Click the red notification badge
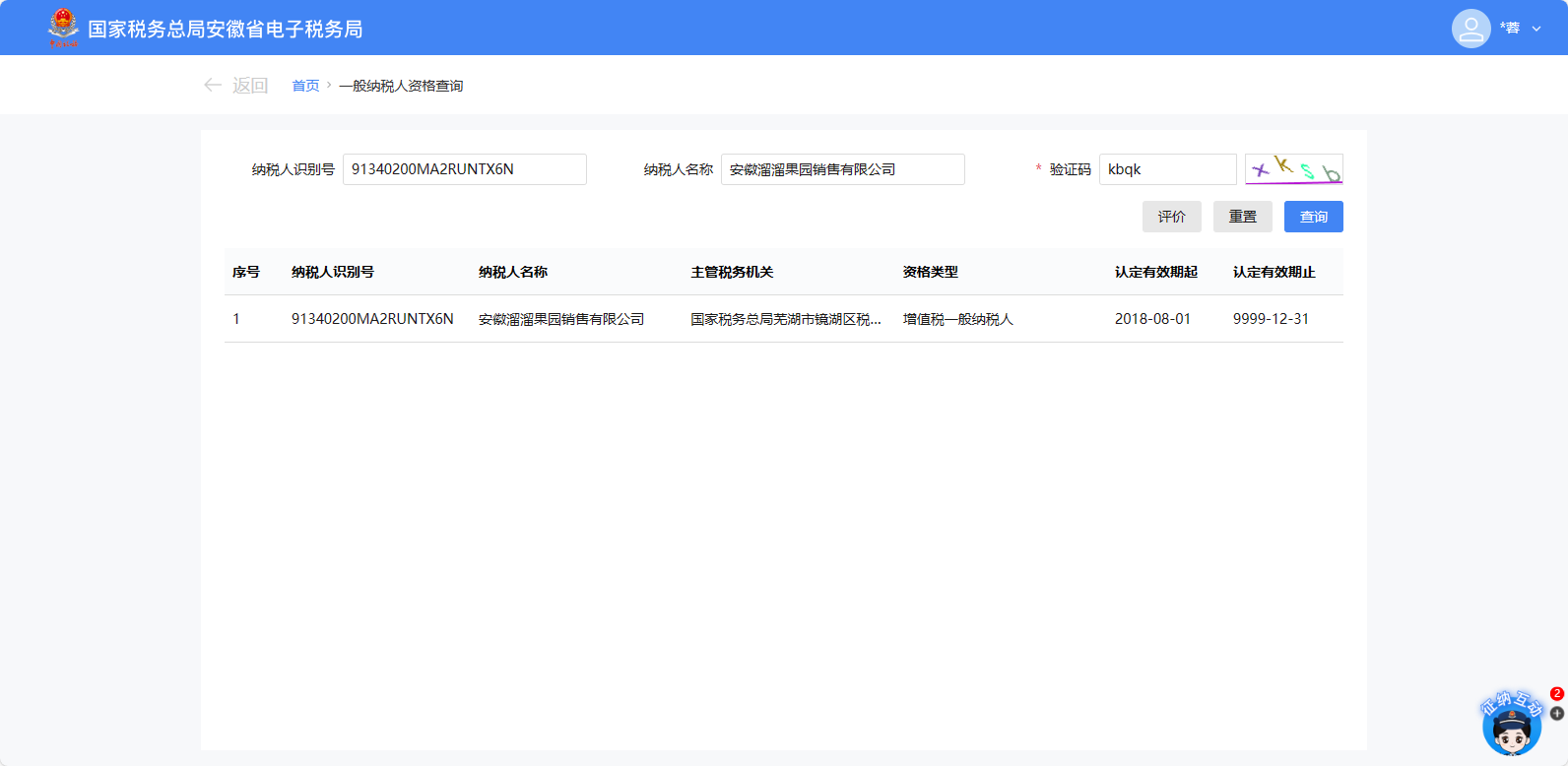Image resolution: width=1568 pixels, height=766 pixels. coord(1557,694)
